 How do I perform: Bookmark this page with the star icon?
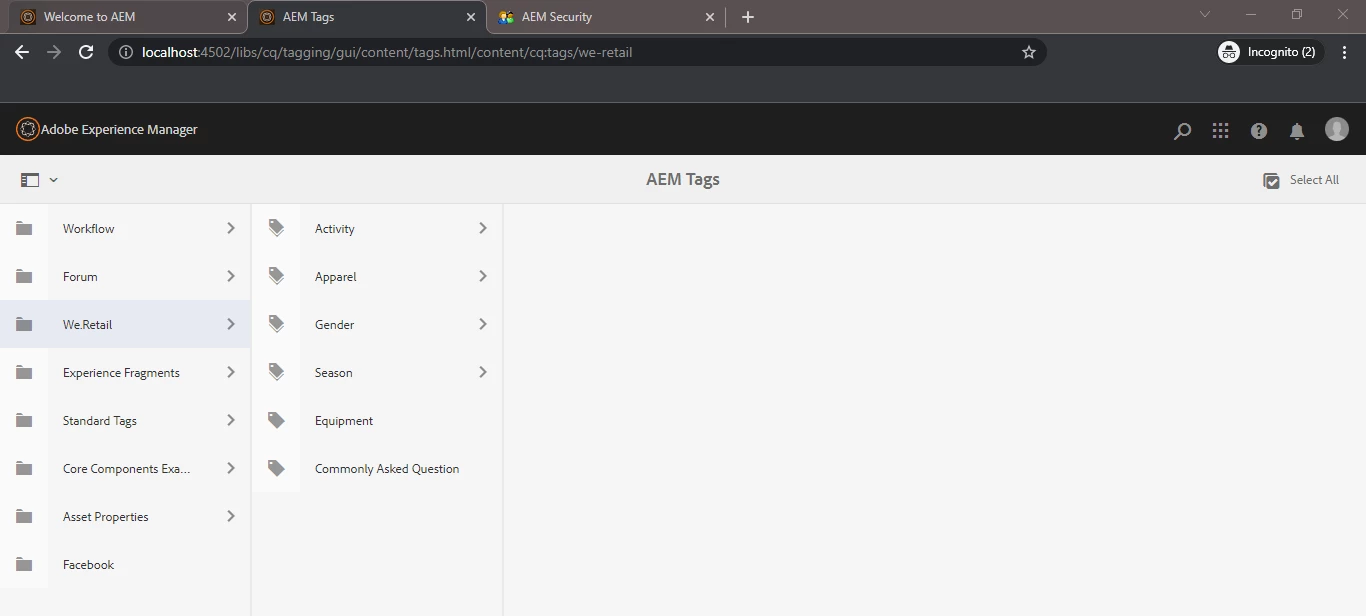(x=1028, y=52)
